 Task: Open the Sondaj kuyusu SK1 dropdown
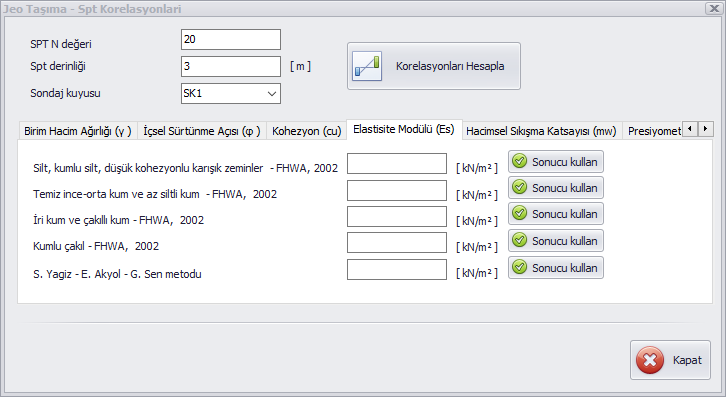coord(231,93)
